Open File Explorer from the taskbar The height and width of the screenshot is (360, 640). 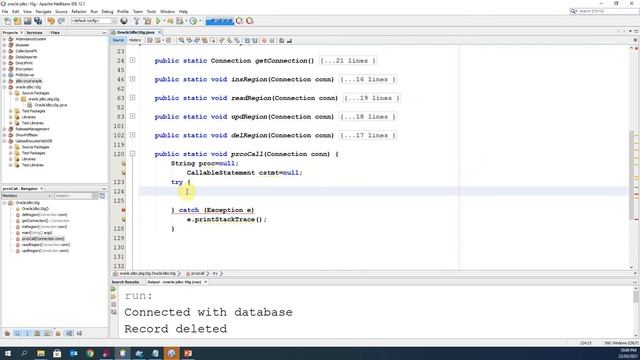pos(41,353)
